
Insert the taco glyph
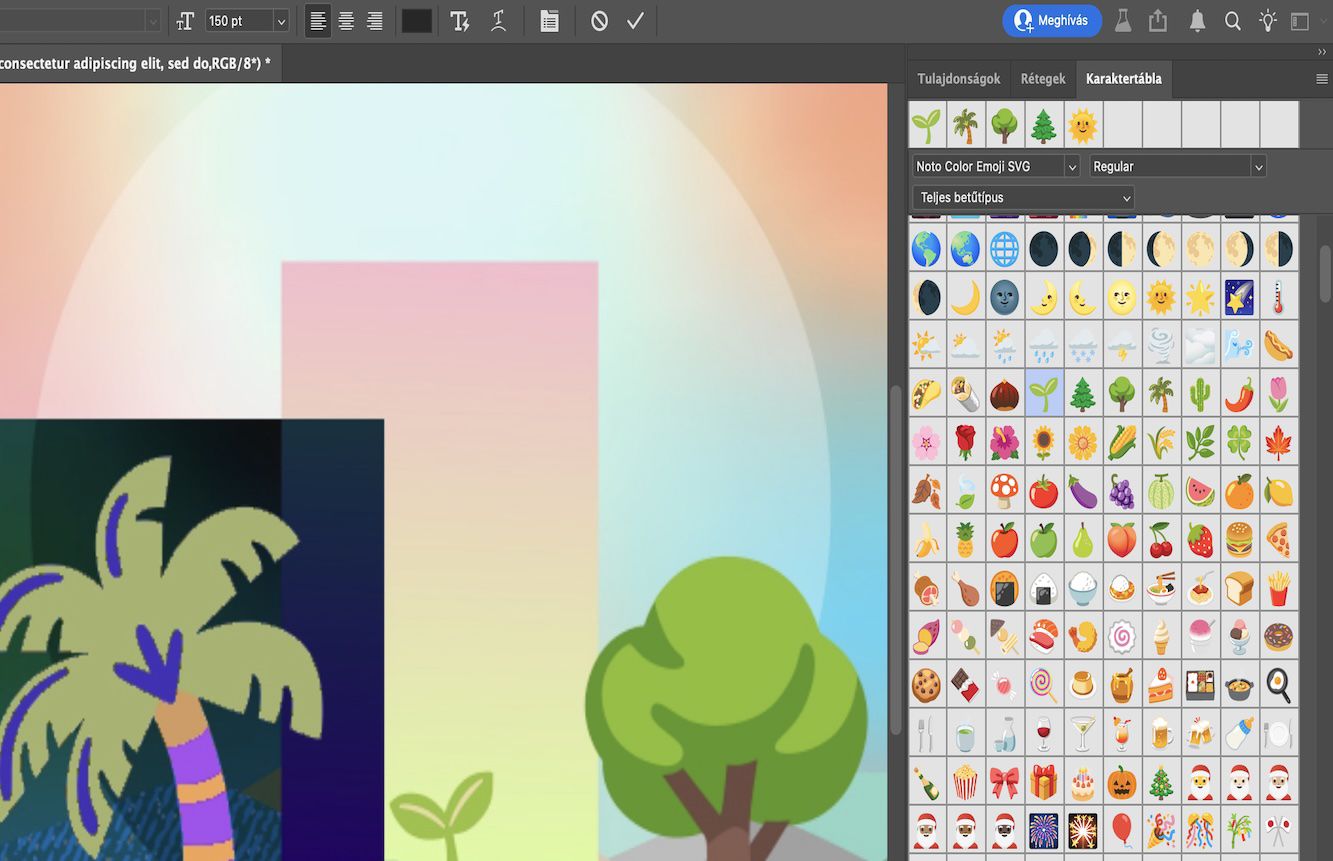tap(926, 394)
